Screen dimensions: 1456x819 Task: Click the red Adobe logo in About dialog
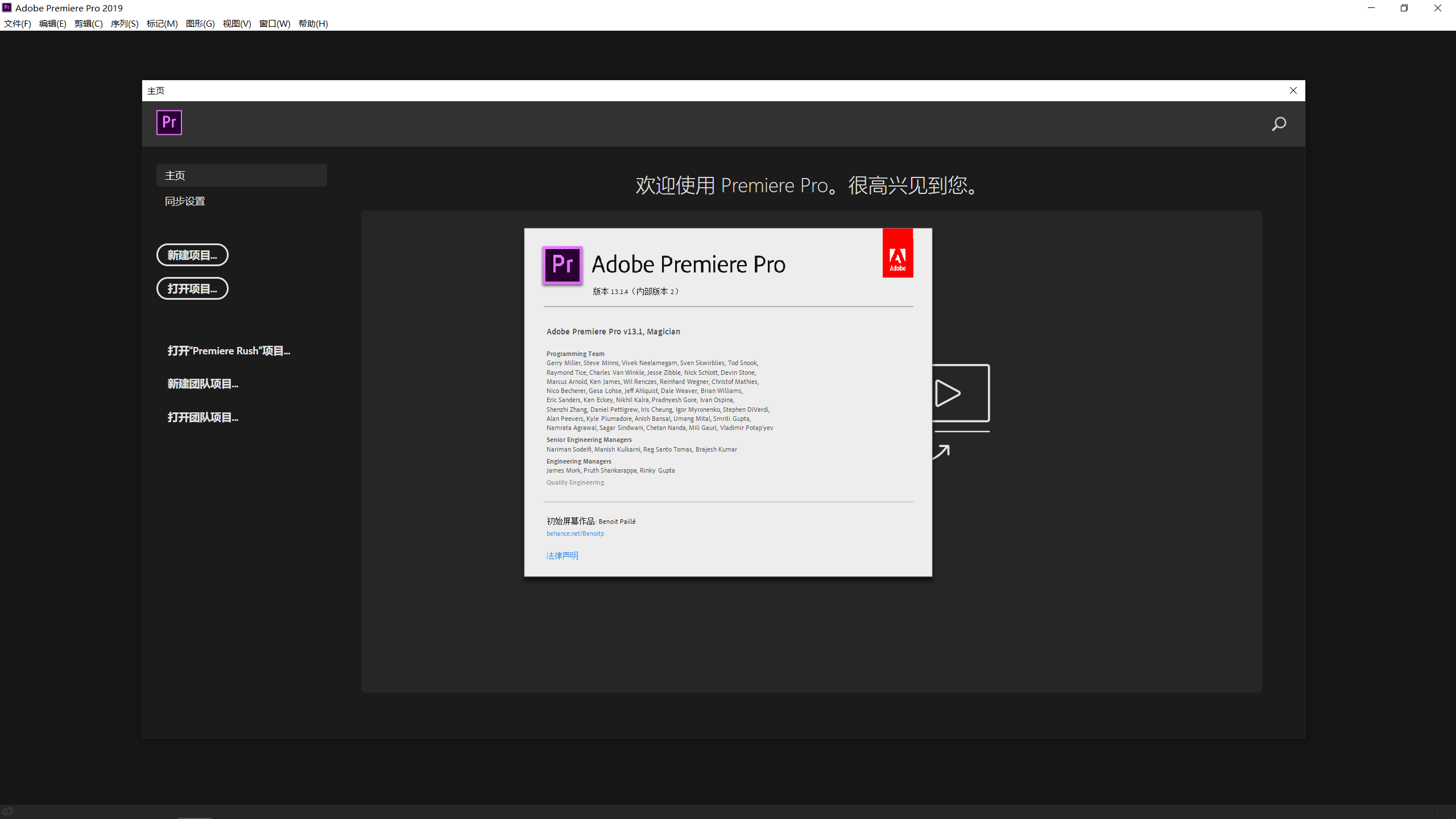pos(897,253)
